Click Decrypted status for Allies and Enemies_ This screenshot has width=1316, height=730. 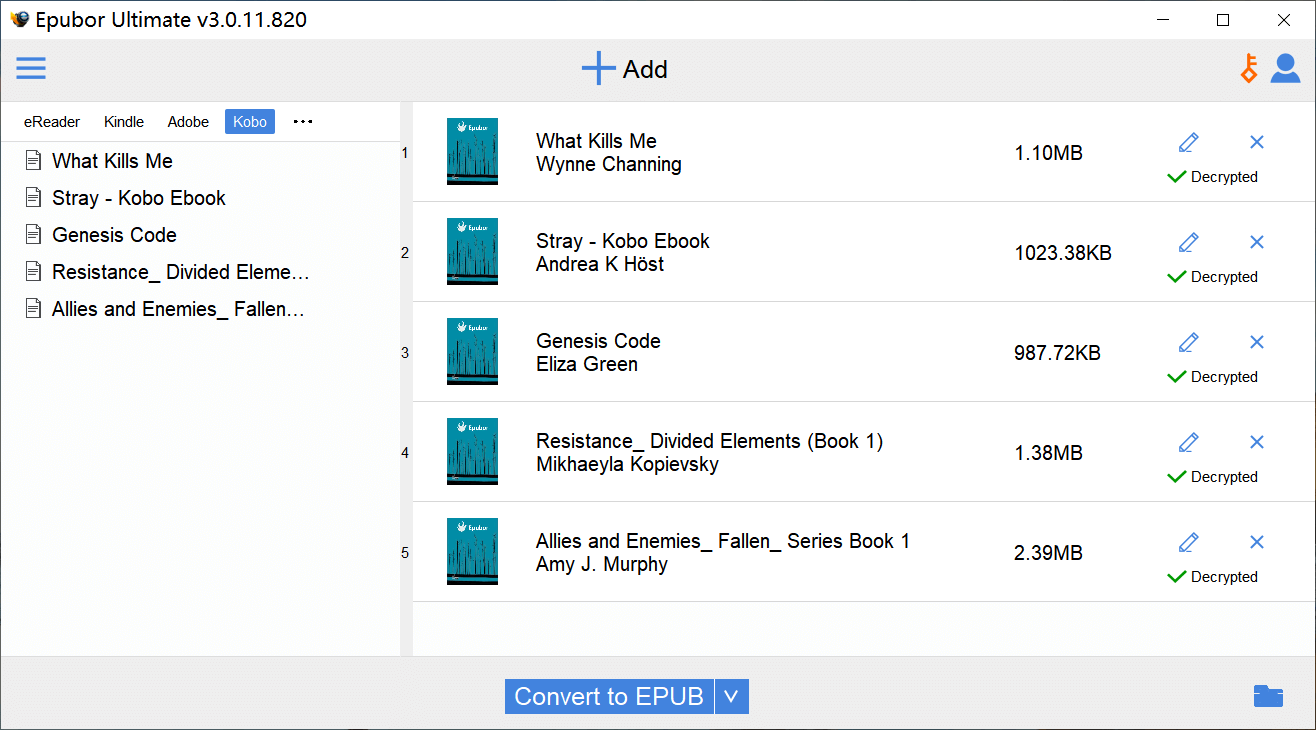tap(1213, 577)
